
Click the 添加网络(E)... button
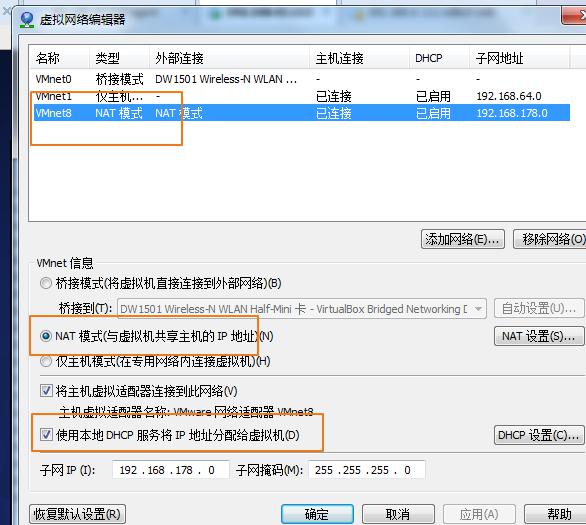coord(463,239)
